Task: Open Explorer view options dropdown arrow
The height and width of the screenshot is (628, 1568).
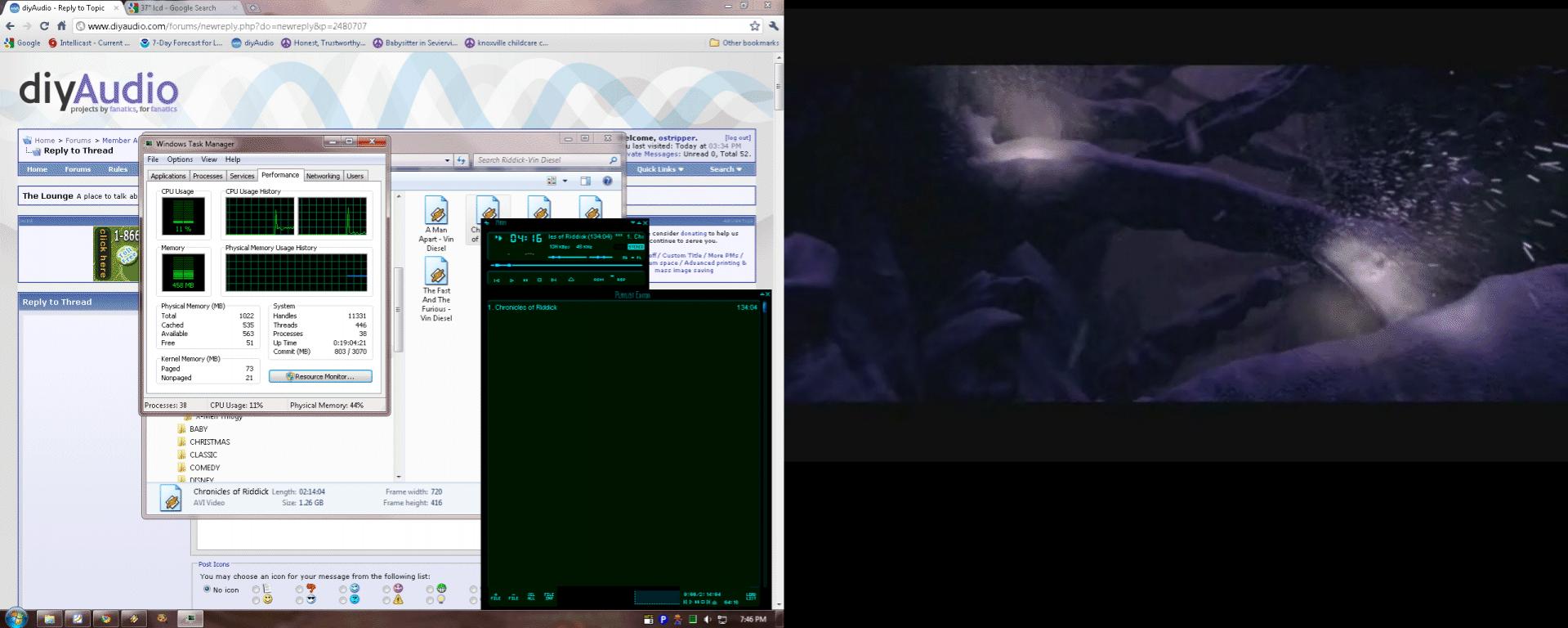Action: point(565,181)
